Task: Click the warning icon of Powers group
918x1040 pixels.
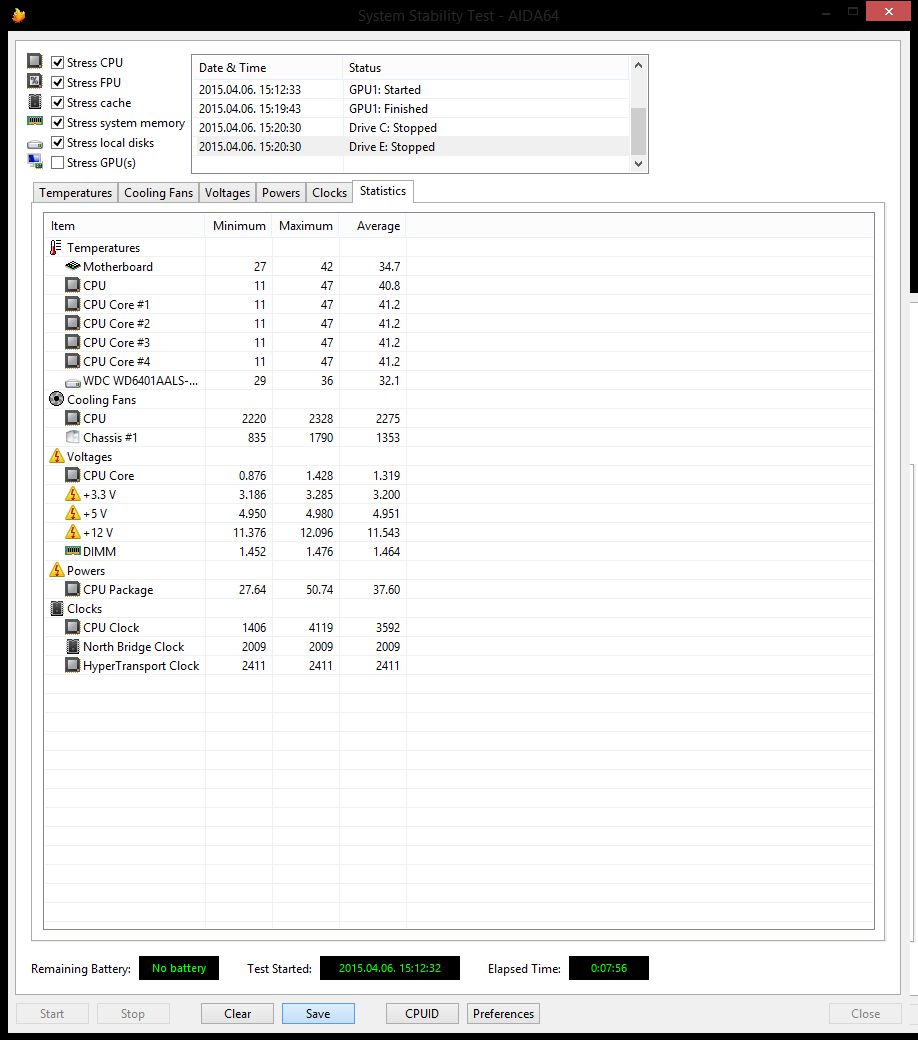Action: [x=56, y=570]
